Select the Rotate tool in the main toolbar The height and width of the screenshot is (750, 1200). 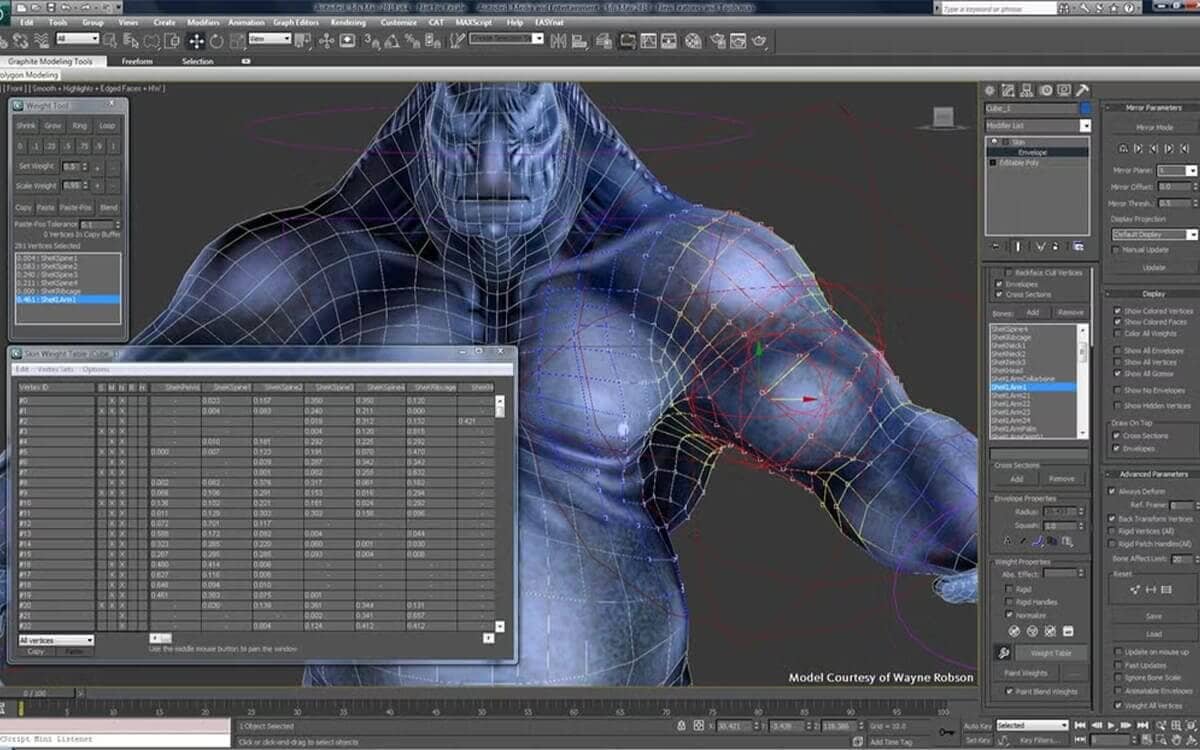point(216,40)
